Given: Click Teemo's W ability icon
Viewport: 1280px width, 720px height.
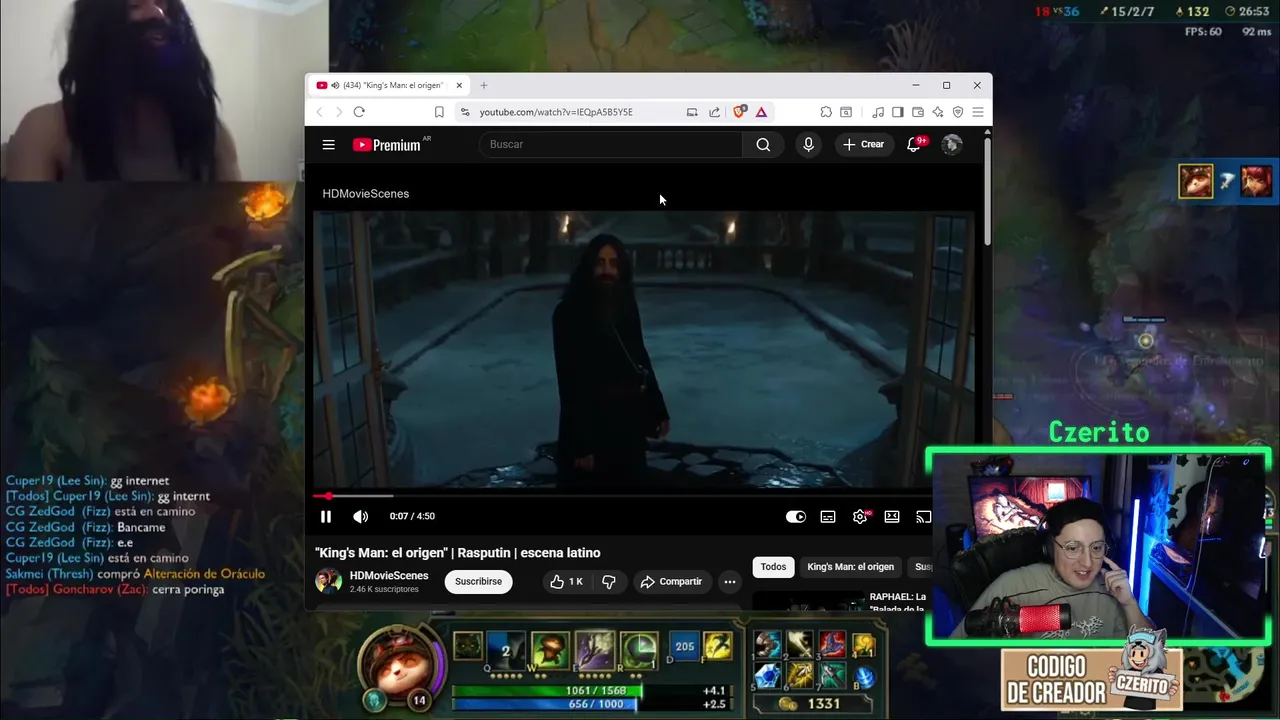Looking at the screenshot, I should [549, 649].
